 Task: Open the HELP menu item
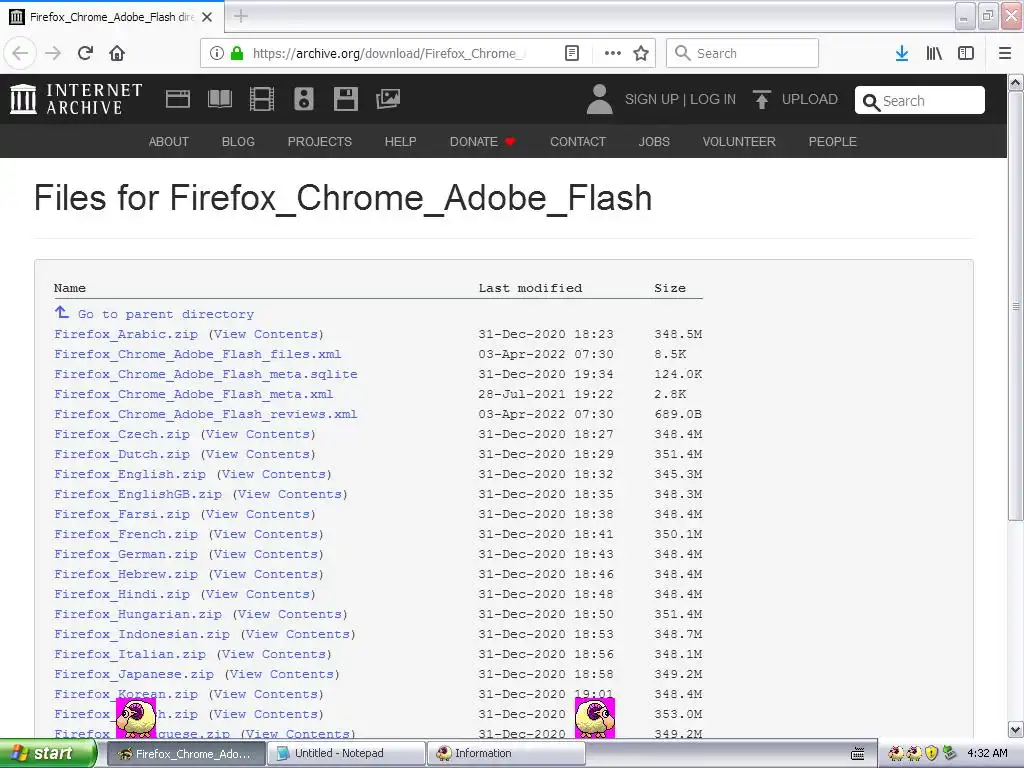point(400,142)
